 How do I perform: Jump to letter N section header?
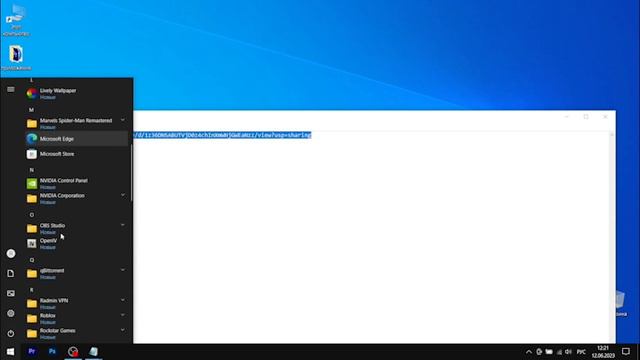[31, 170]
